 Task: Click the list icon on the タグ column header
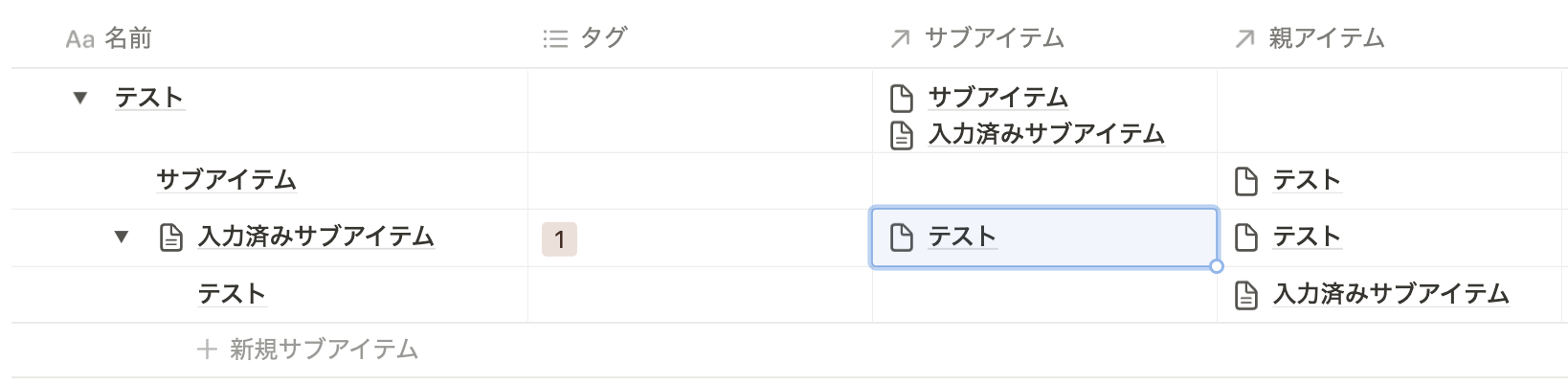[x=555, y=38]
